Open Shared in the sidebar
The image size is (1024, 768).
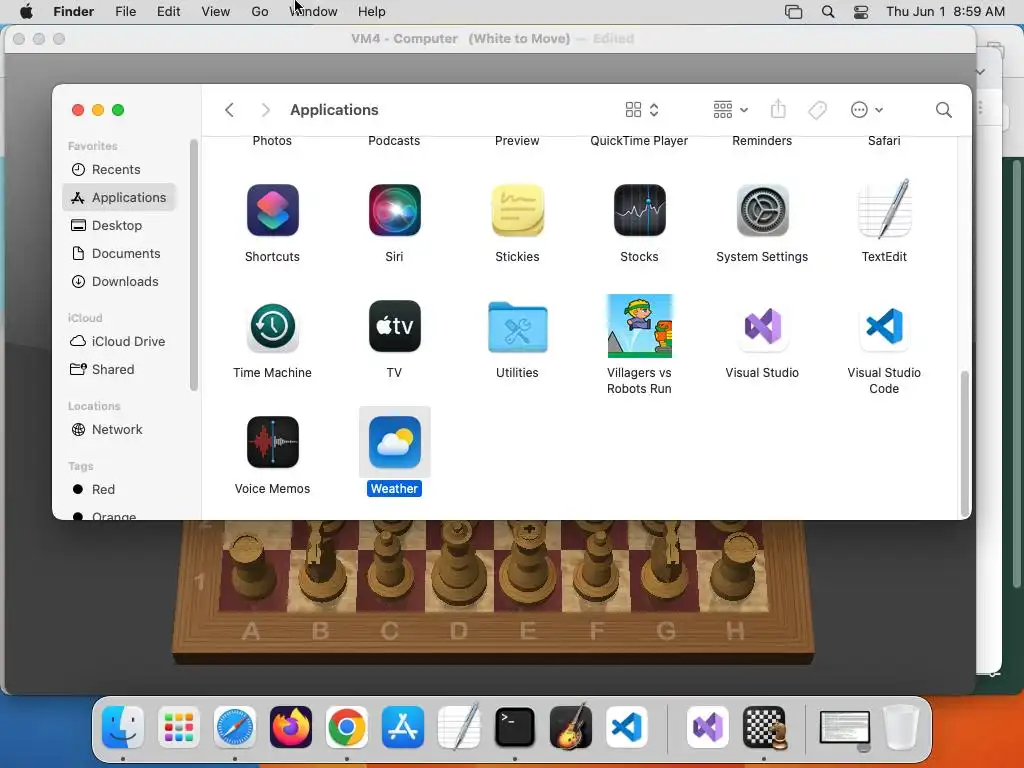point(102,370)
